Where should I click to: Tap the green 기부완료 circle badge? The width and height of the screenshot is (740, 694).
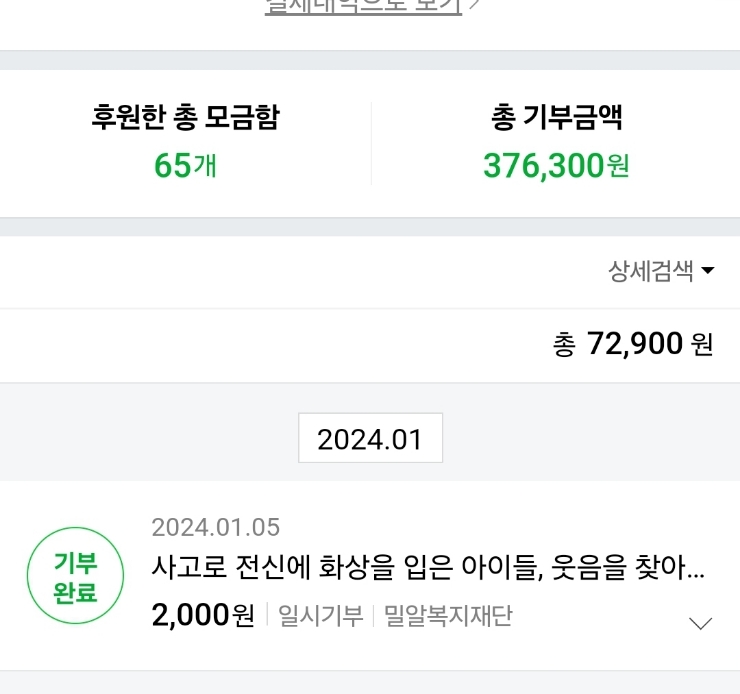[x=76, y=576]
